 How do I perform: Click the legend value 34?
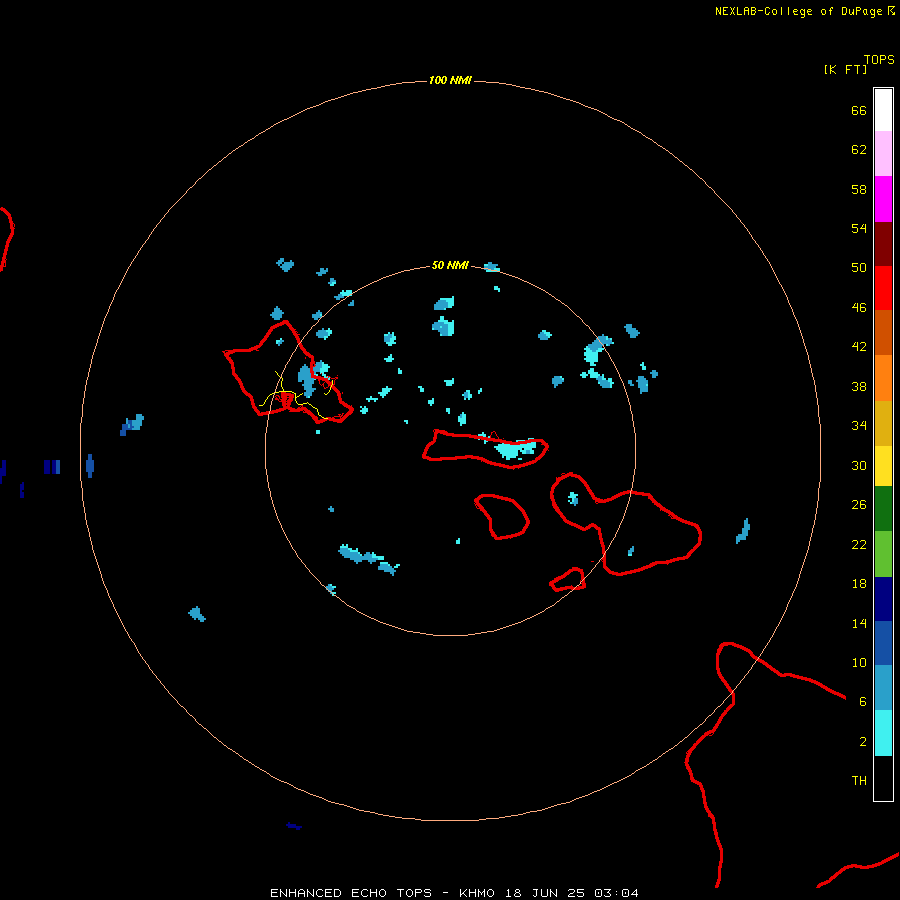click(x=859, y=425)
